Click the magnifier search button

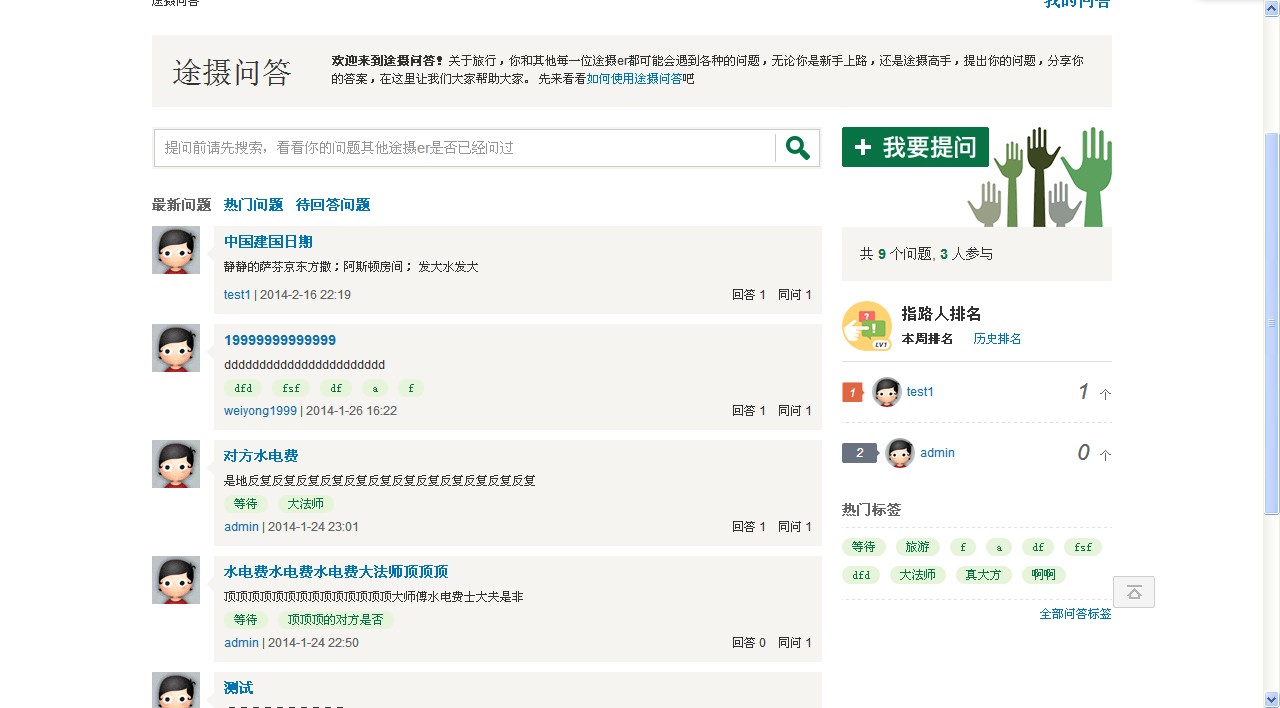pos(797,148)
